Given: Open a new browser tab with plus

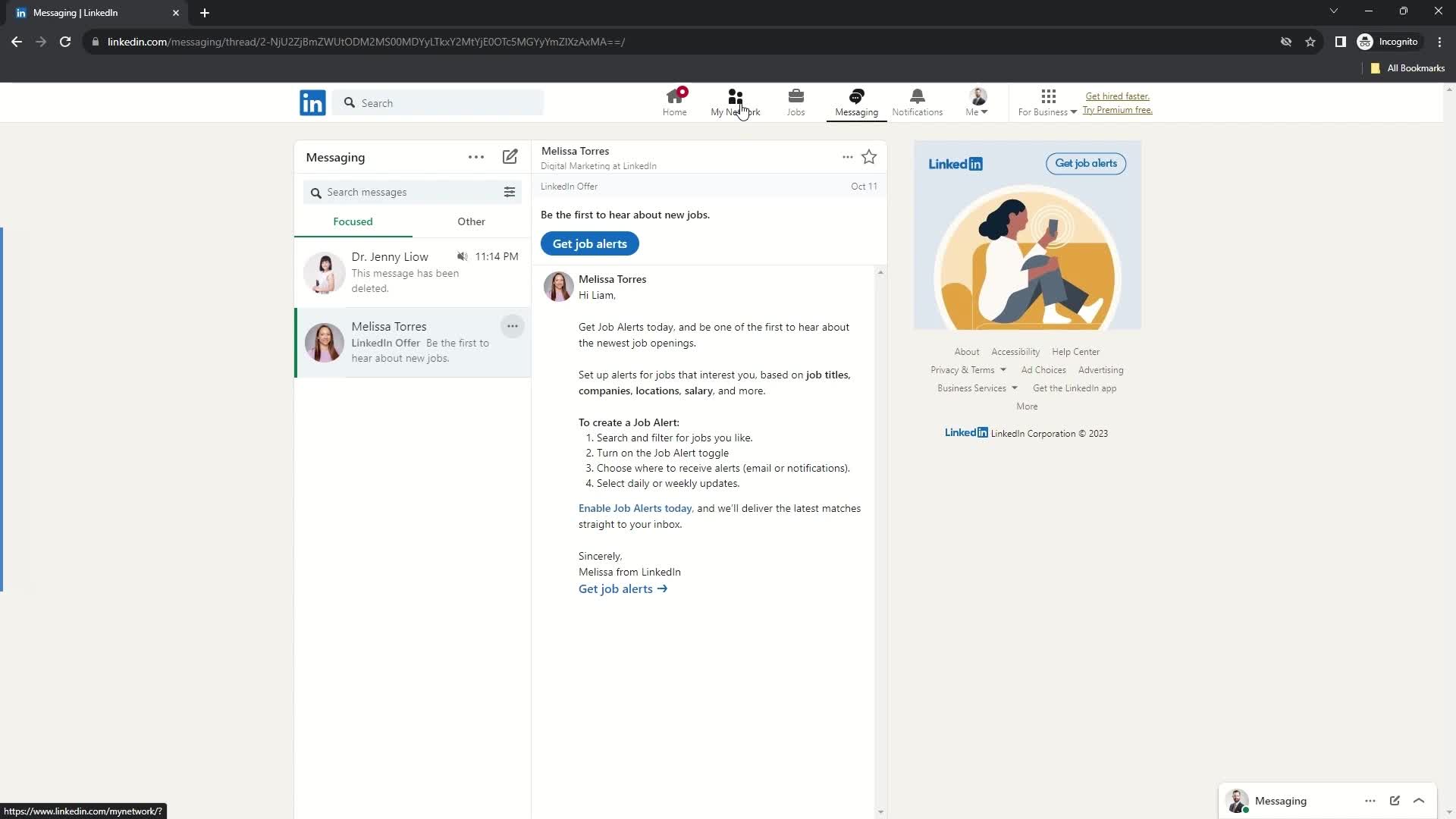Looking at the screenshot, I should (x=205, y=13).
